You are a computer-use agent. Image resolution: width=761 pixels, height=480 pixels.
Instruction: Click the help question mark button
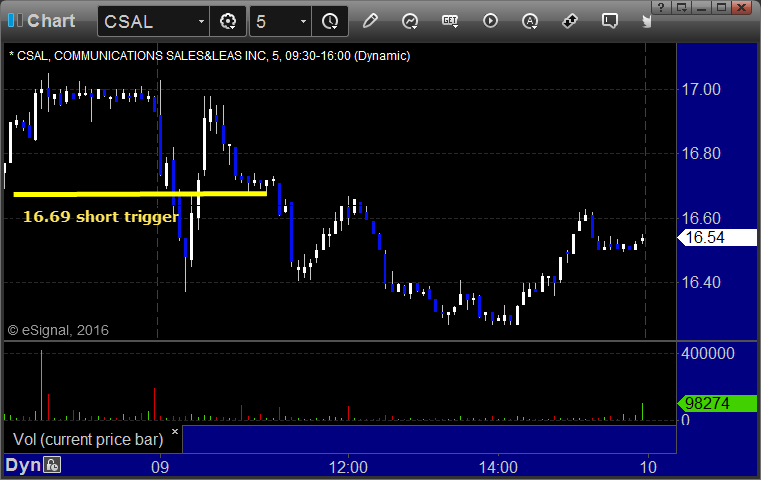pos(661,7)
